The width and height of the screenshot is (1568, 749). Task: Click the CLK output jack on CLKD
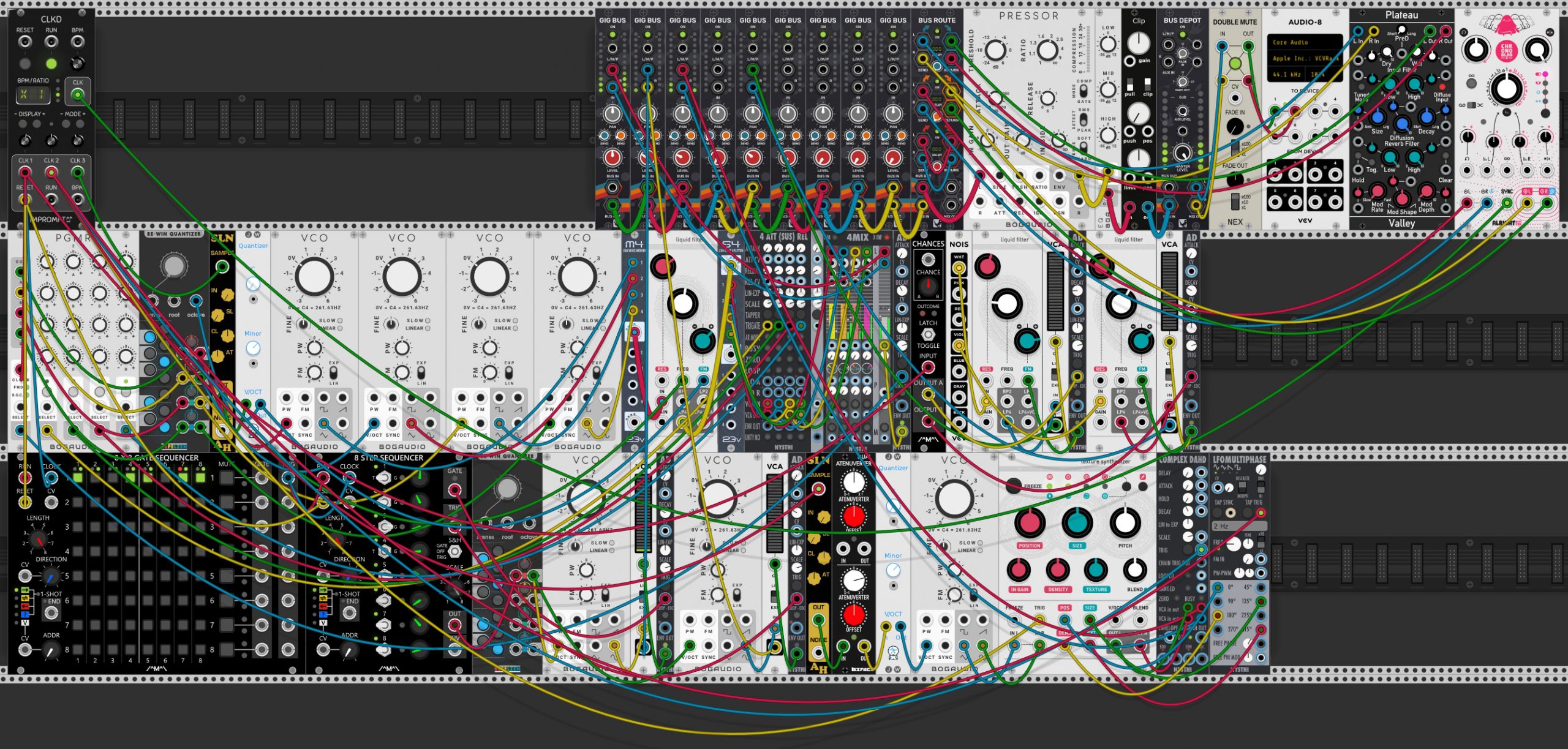pos(78,95)
